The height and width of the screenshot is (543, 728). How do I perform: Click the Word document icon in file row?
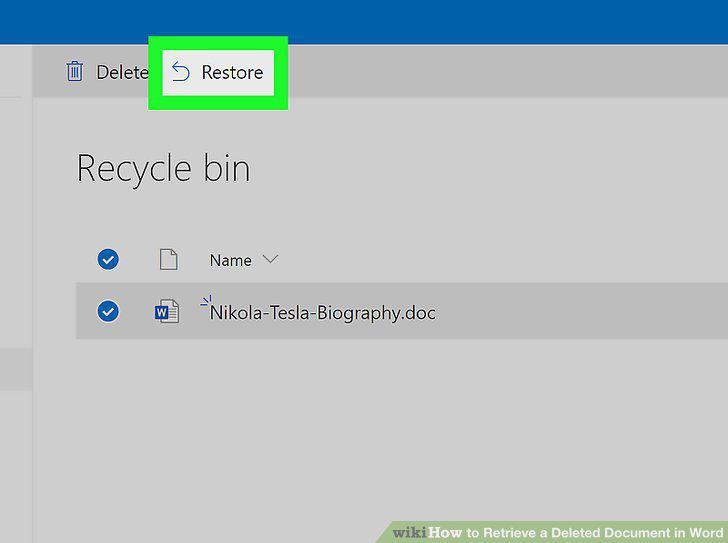[x=167, y=311]
